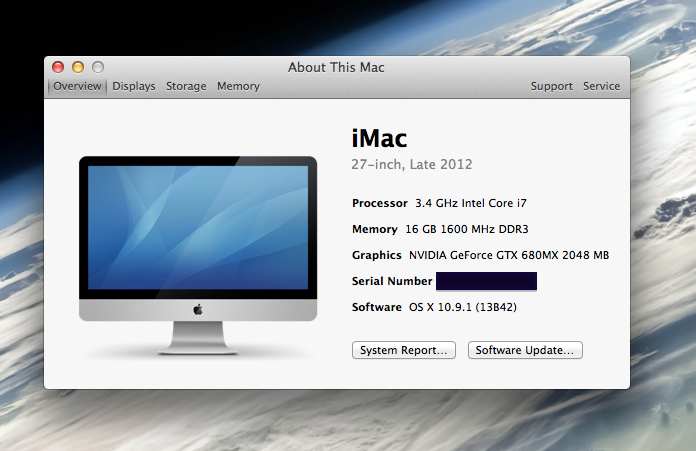Screen dimensions: 696x451
Task: Open the Displays tab
Action: (x=134, y=86)
